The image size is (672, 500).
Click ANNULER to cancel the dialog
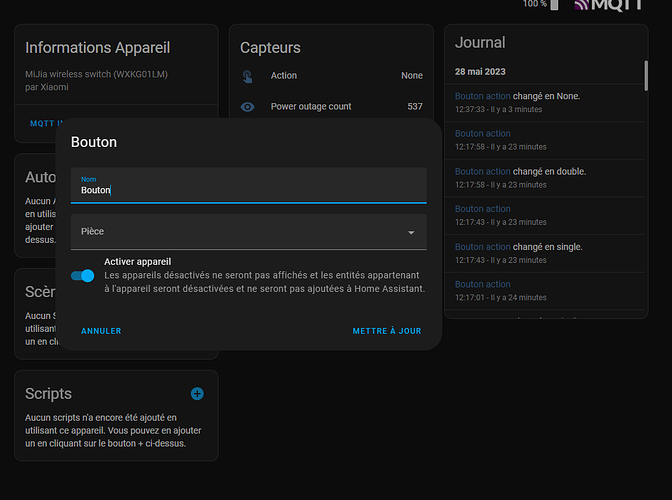tap(101, 331)
